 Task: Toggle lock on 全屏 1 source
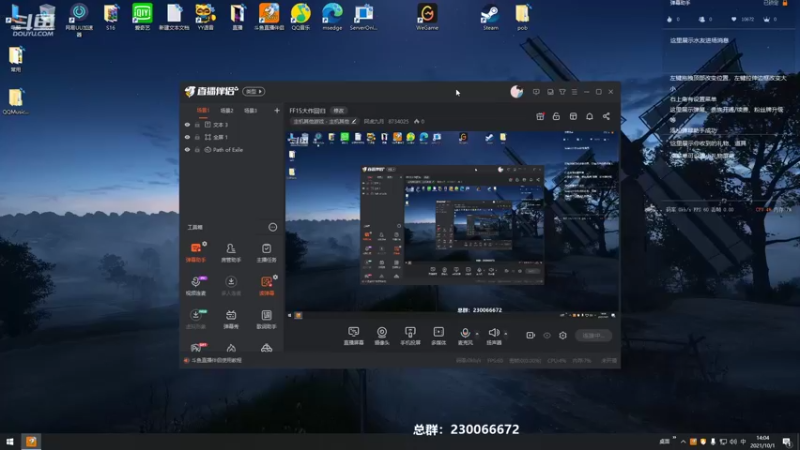[x=197, y=137]
